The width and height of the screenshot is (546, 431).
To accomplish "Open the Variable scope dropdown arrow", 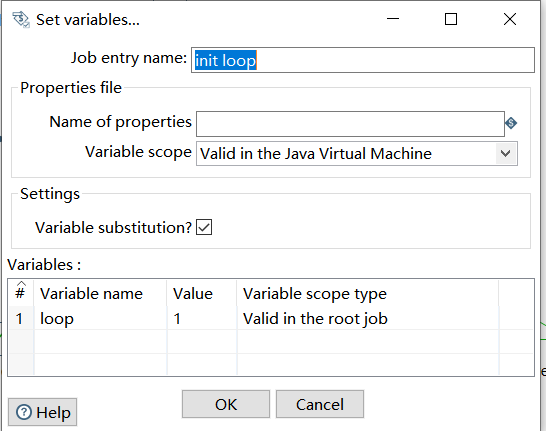I will (x=506, y=154).
